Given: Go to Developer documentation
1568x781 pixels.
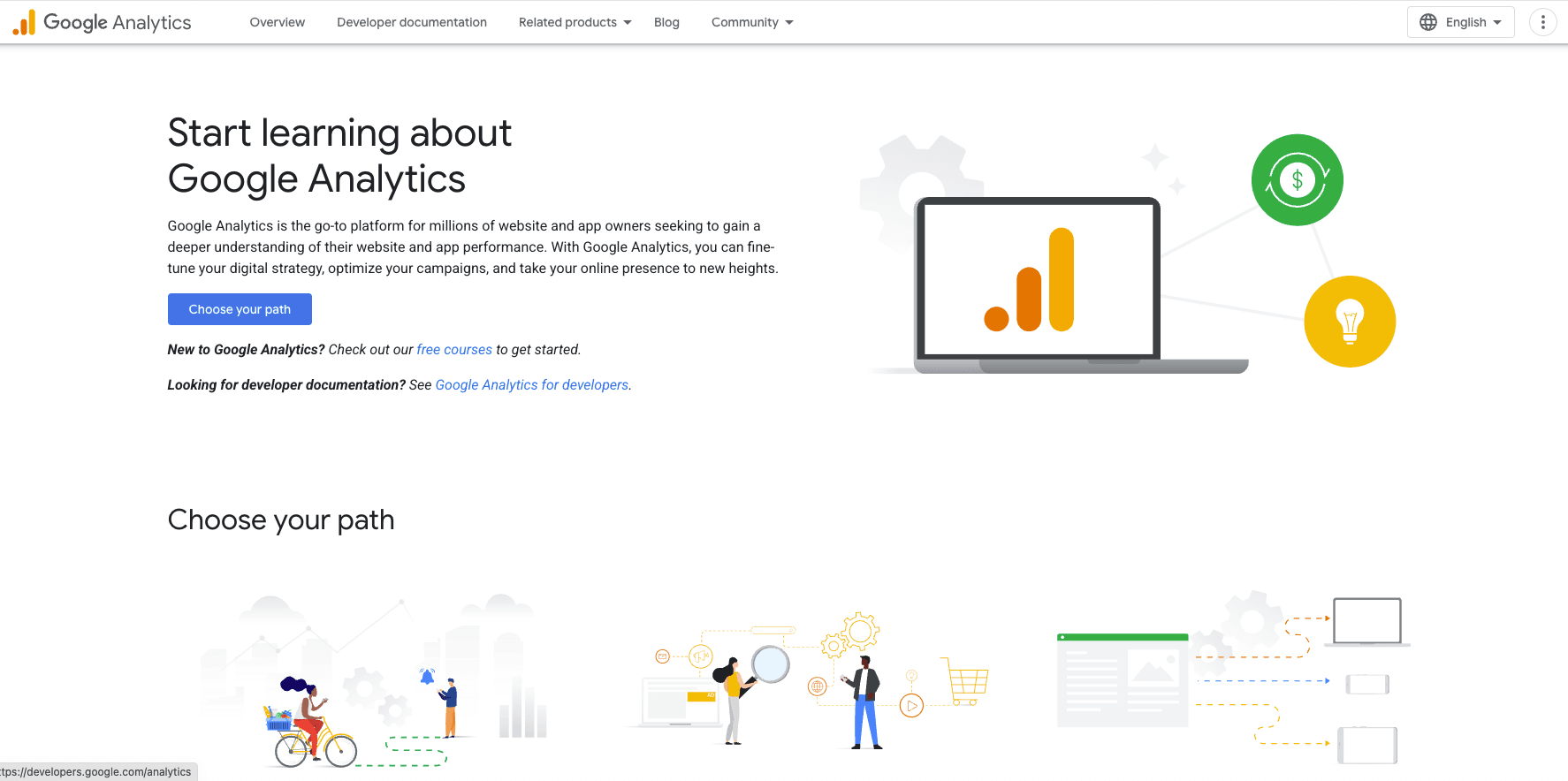Looking at the screenshot, I should [x=412, y=22].
